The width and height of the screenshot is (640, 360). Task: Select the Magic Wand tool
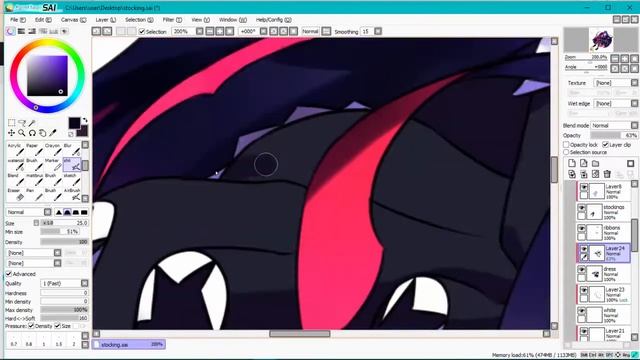[32, 122]
